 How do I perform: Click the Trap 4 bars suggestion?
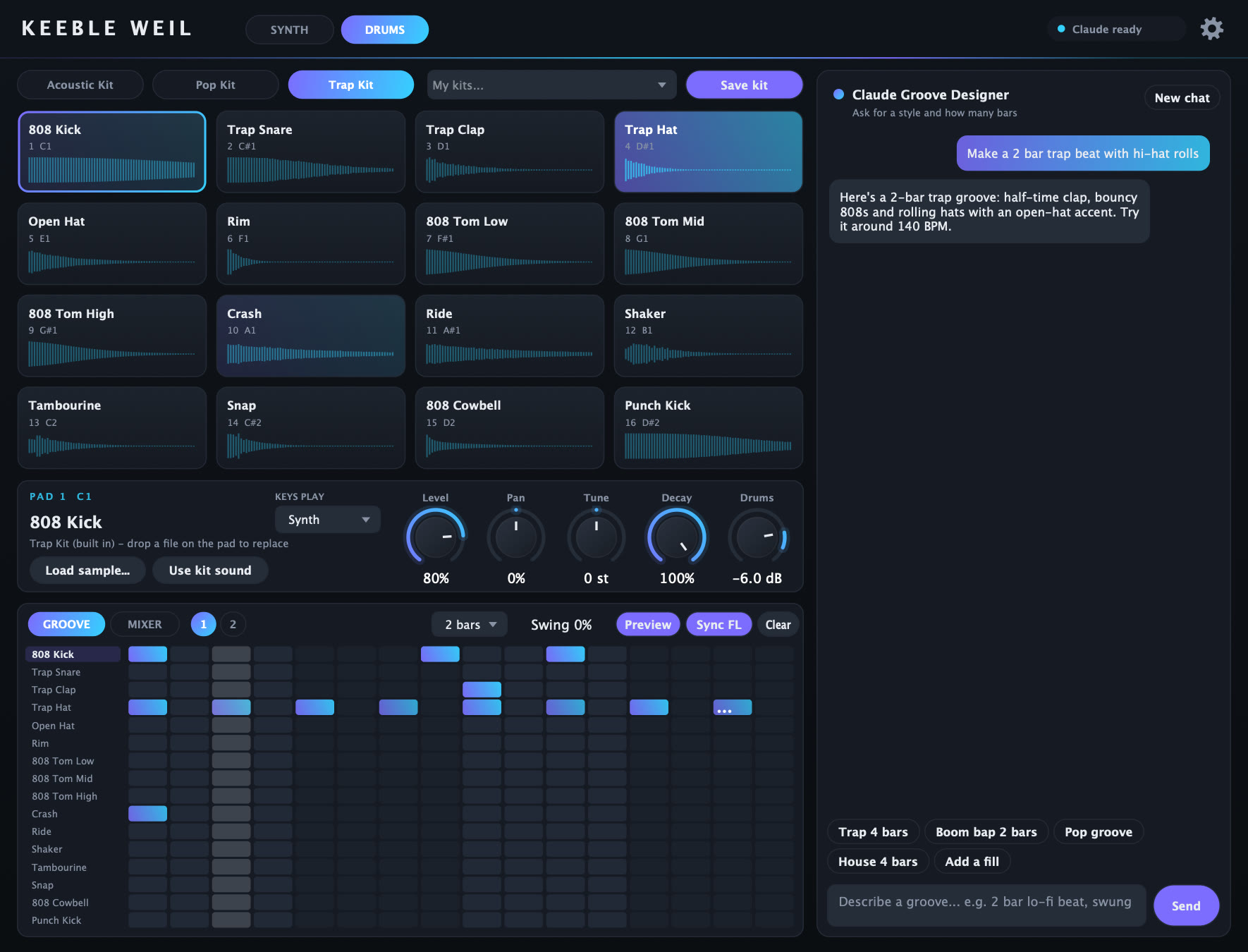[873, 832]
